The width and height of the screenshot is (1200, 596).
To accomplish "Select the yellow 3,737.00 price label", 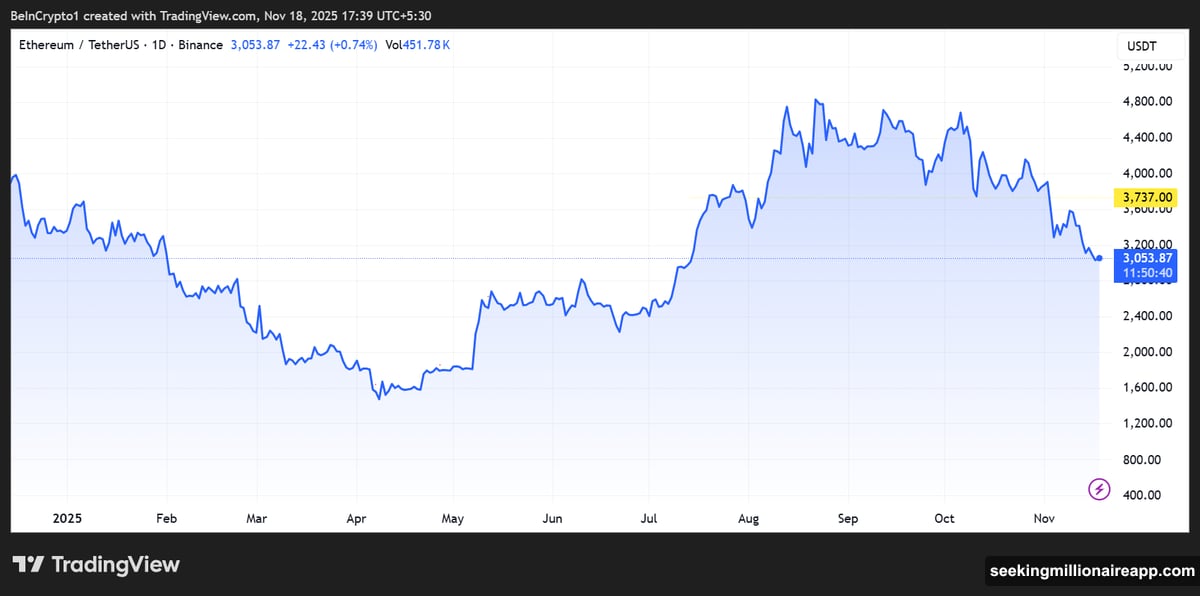I will pos(1145,198).
